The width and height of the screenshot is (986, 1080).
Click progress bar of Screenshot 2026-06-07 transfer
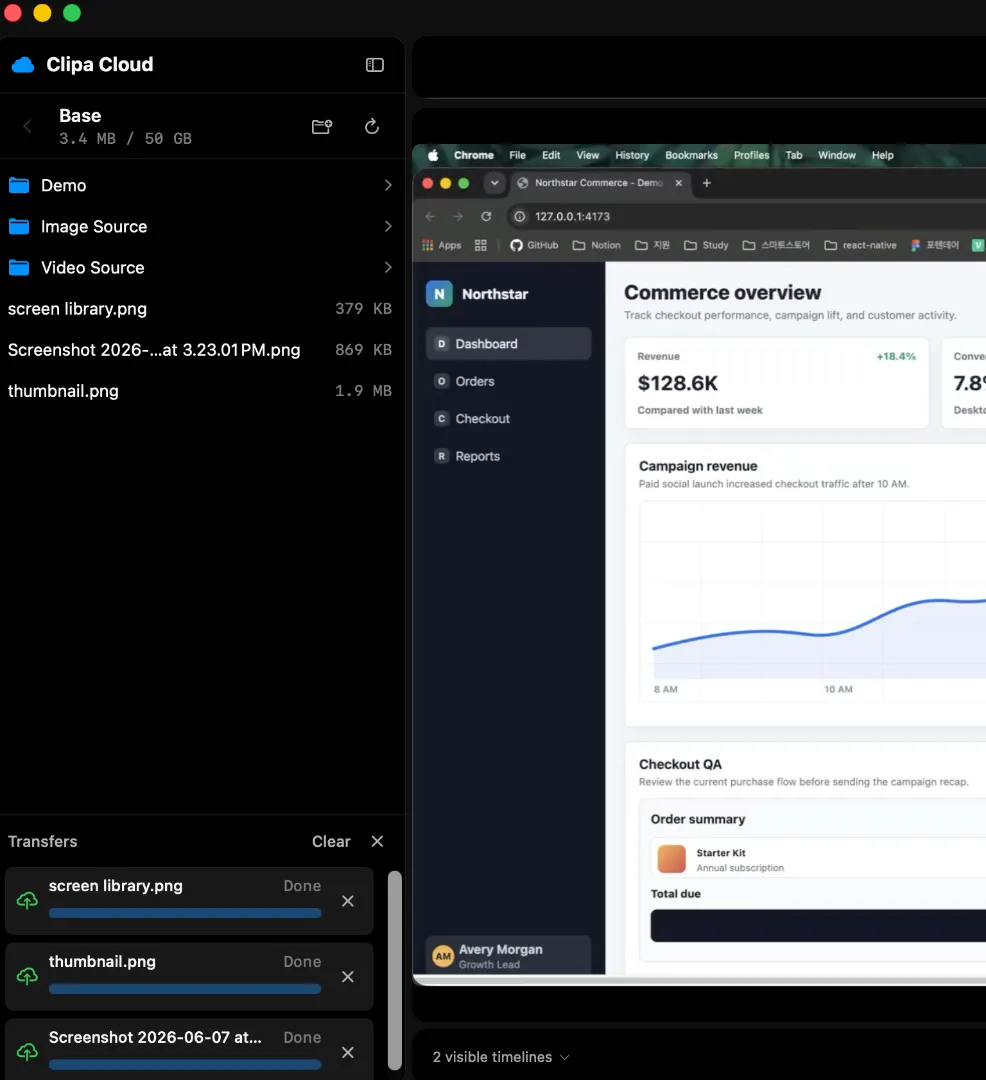point(185,1065)
